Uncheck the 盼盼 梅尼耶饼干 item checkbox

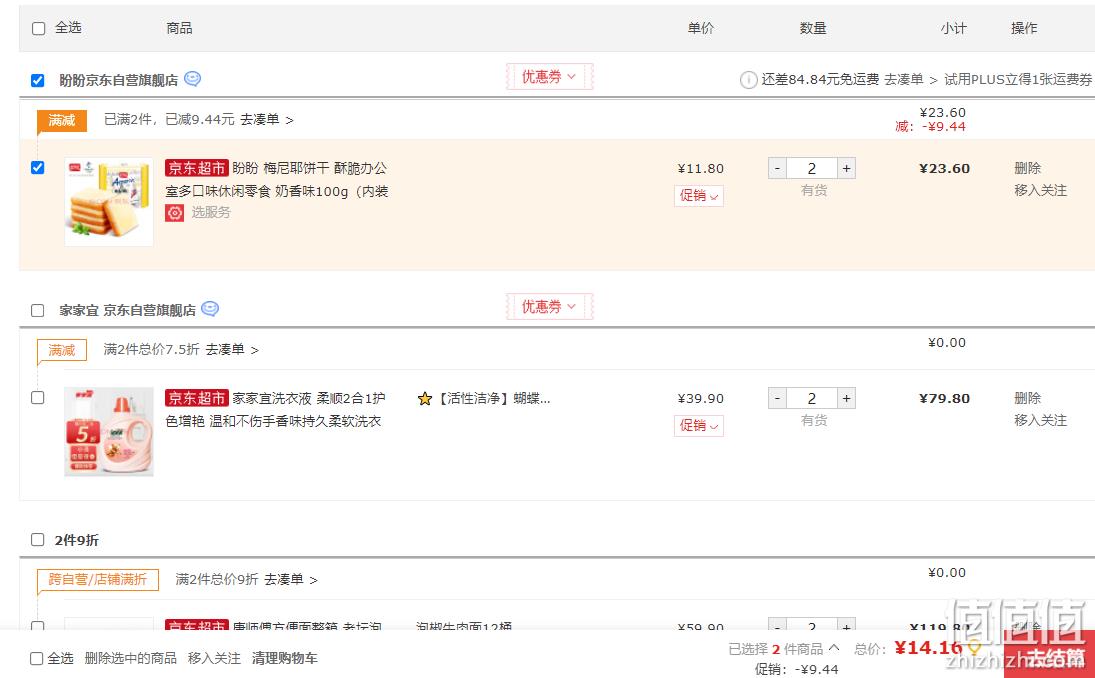tap(38, 168)
